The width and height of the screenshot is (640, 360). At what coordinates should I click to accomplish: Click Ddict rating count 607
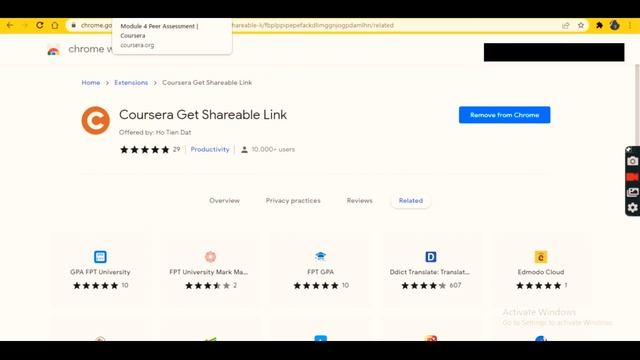[455, 285]
